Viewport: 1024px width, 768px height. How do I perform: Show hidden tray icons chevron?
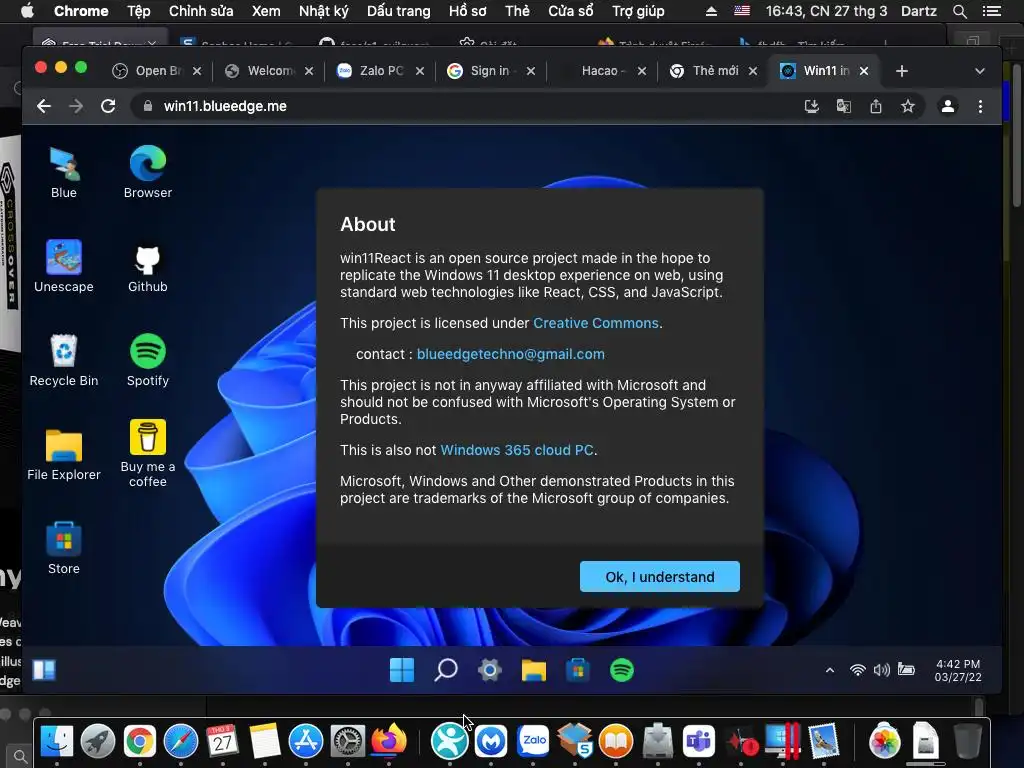[x=830, y=670]
